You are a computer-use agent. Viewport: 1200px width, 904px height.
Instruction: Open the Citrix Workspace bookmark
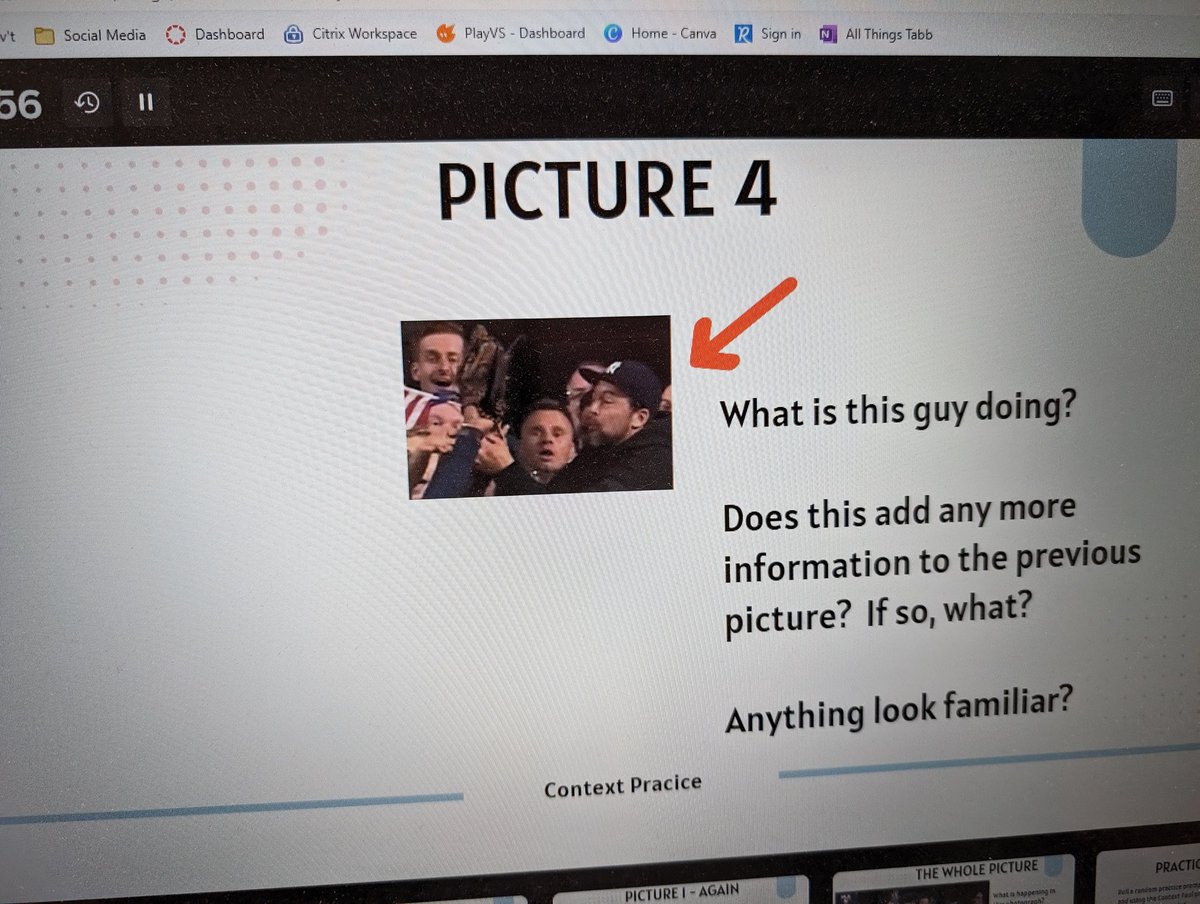tap(350, 34)
